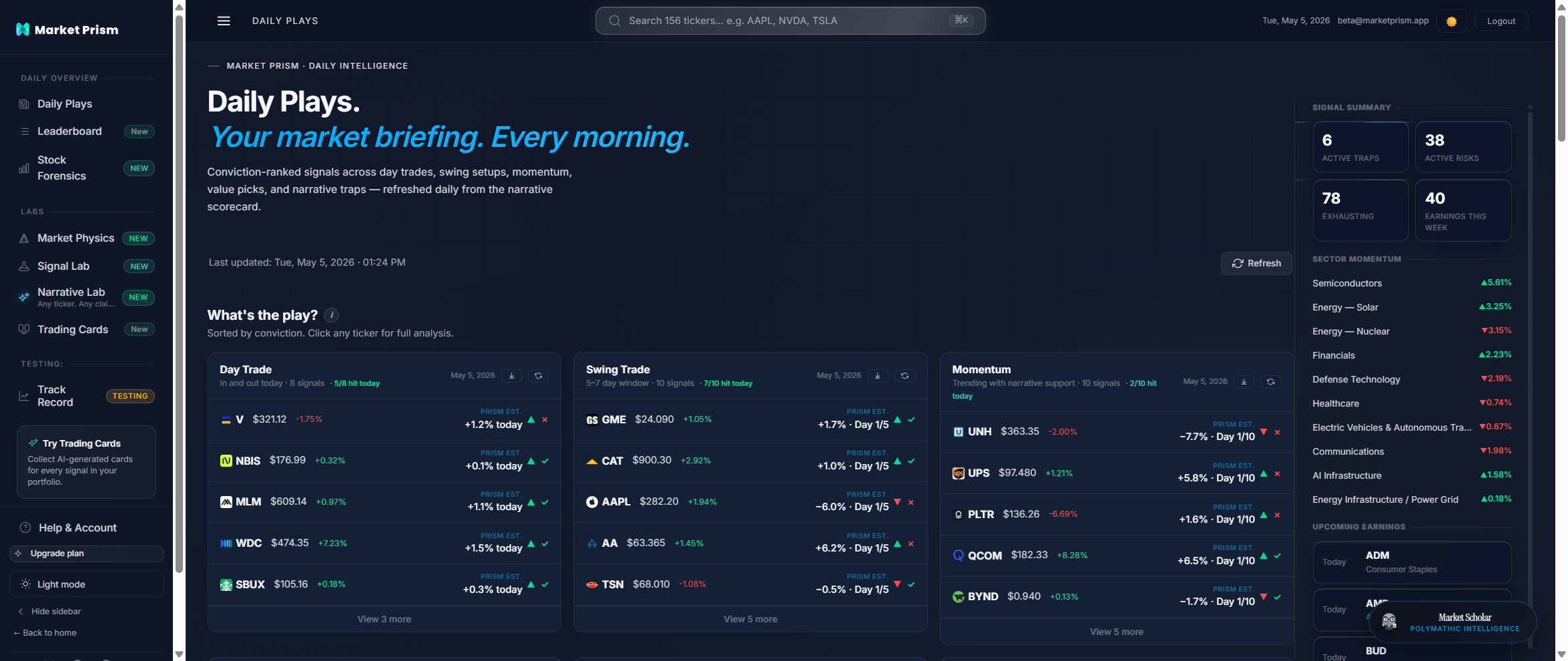Hide the sidebar
The image size is (1568, 661).
pyautogui.click(x=49, y=612)
